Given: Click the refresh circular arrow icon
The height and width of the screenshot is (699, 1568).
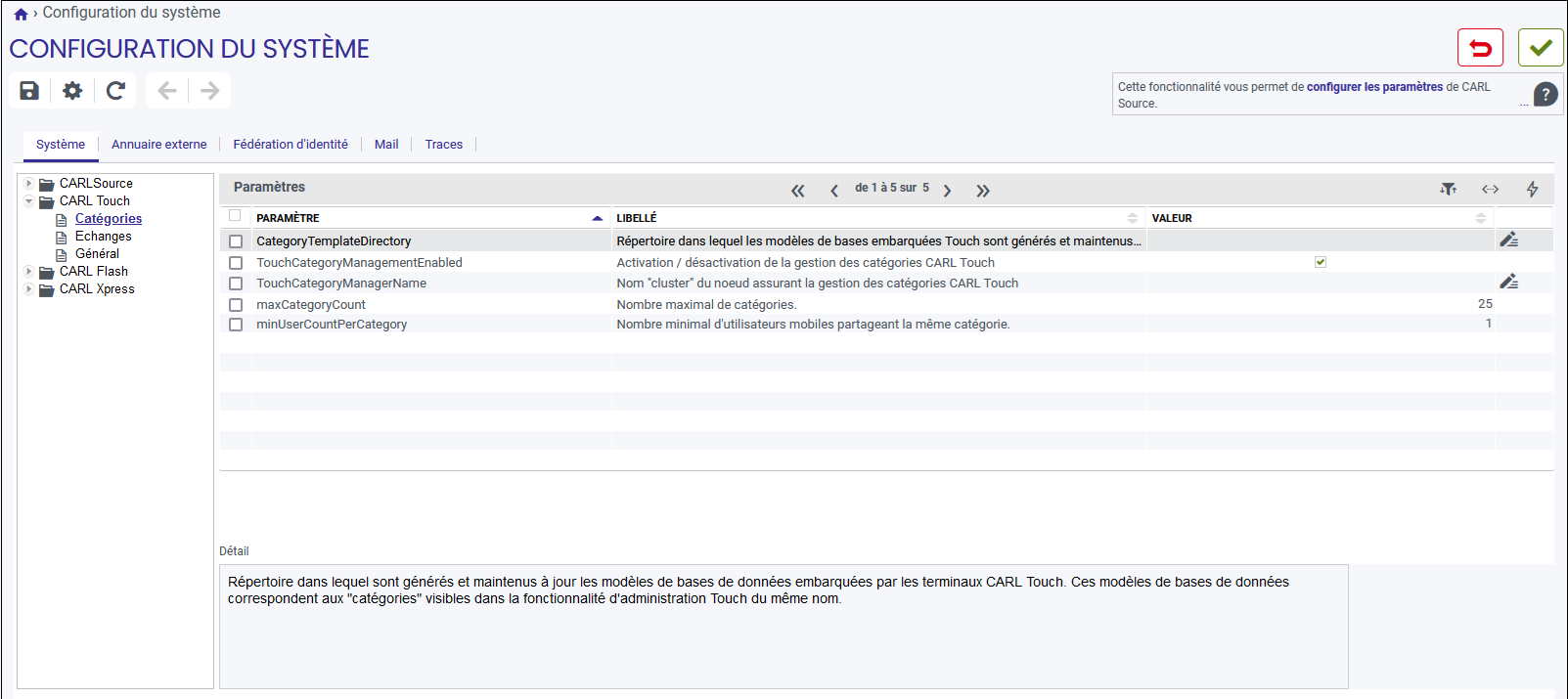Looking at the screenshot, I should tap(115, 91).
